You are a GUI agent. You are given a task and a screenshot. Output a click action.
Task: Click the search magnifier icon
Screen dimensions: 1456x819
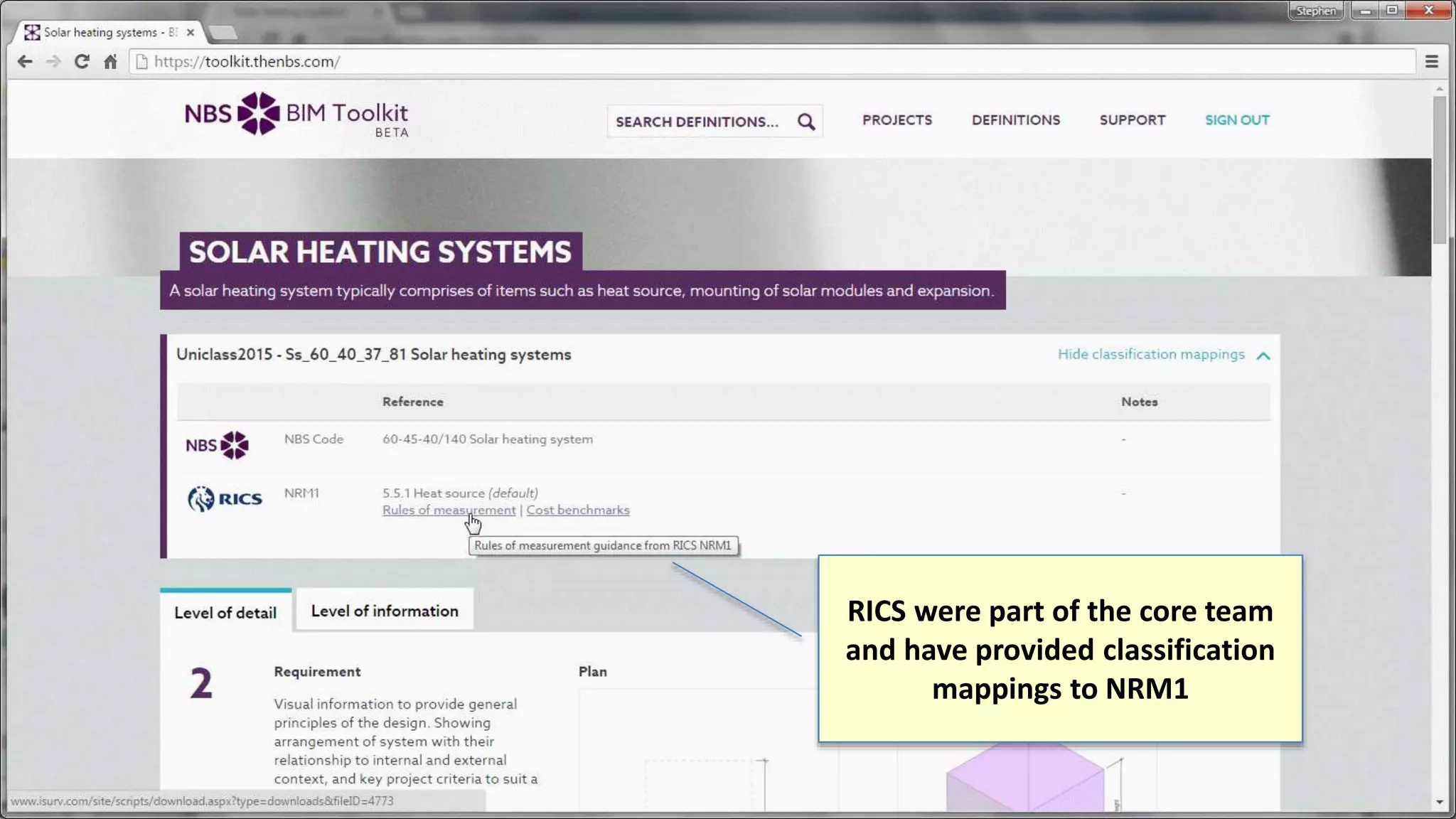tap(806, 122)
